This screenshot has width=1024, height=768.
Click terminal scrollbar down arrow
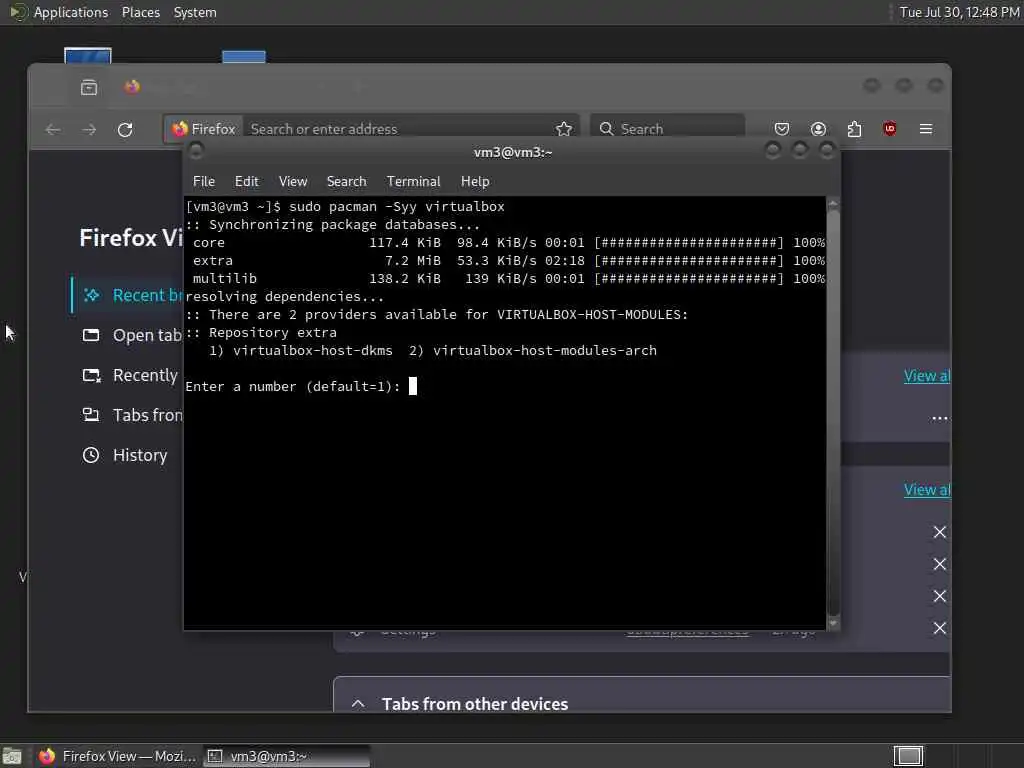point(833,624)
